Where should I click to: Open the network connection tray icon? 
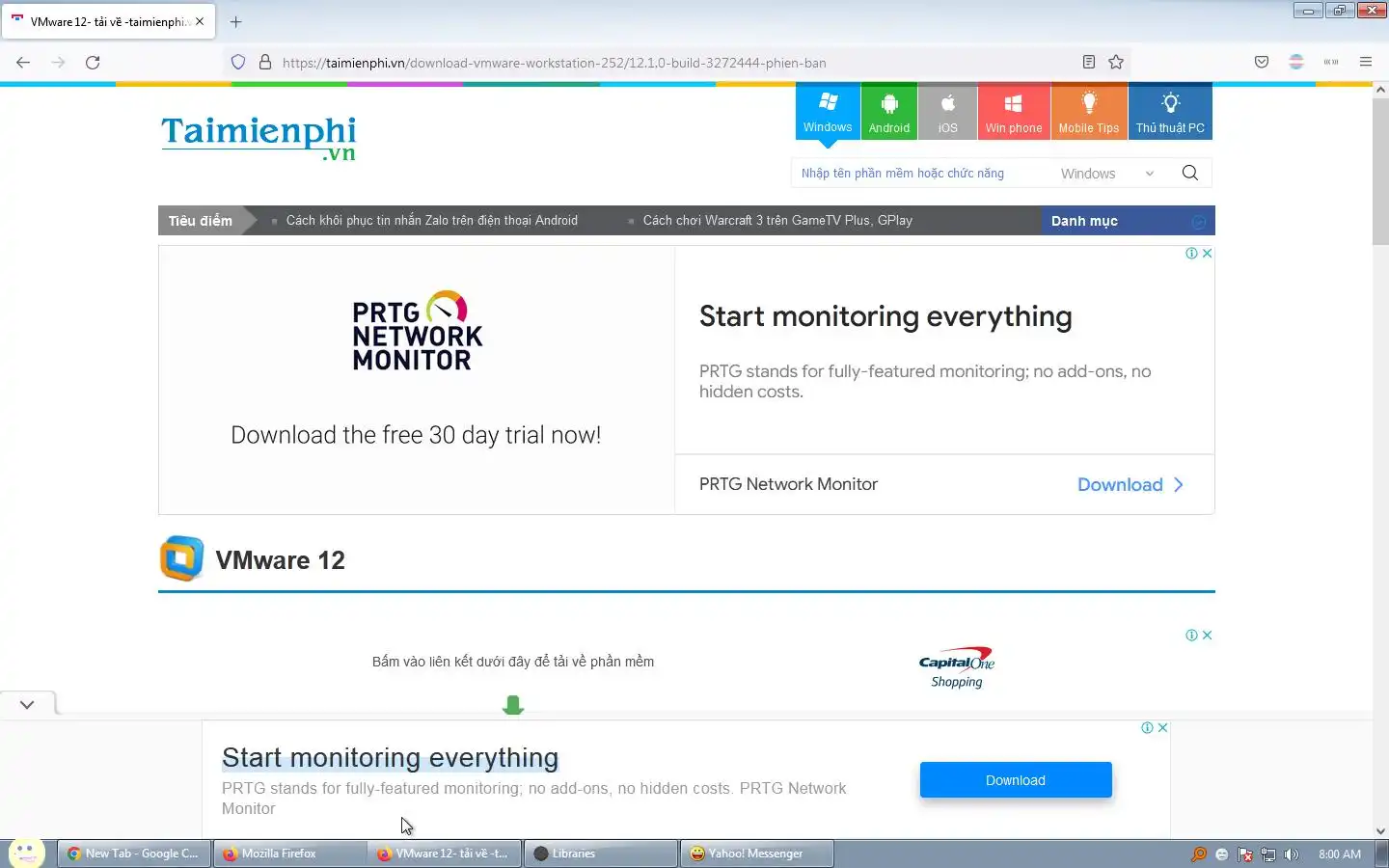(x=1268, y=854)
